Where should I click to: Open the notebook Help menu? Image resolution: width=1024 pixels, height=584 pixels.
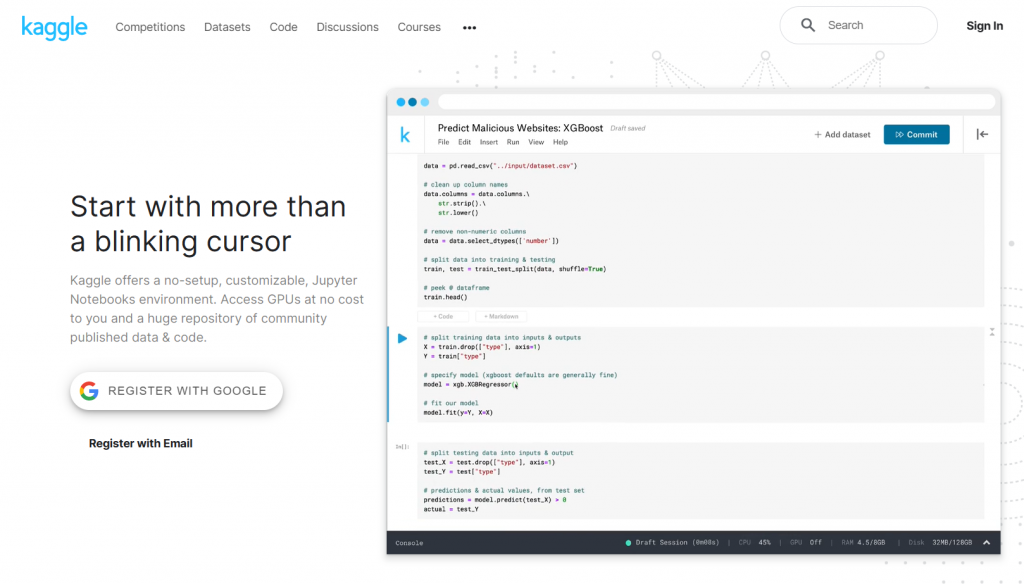click(560, 142)
